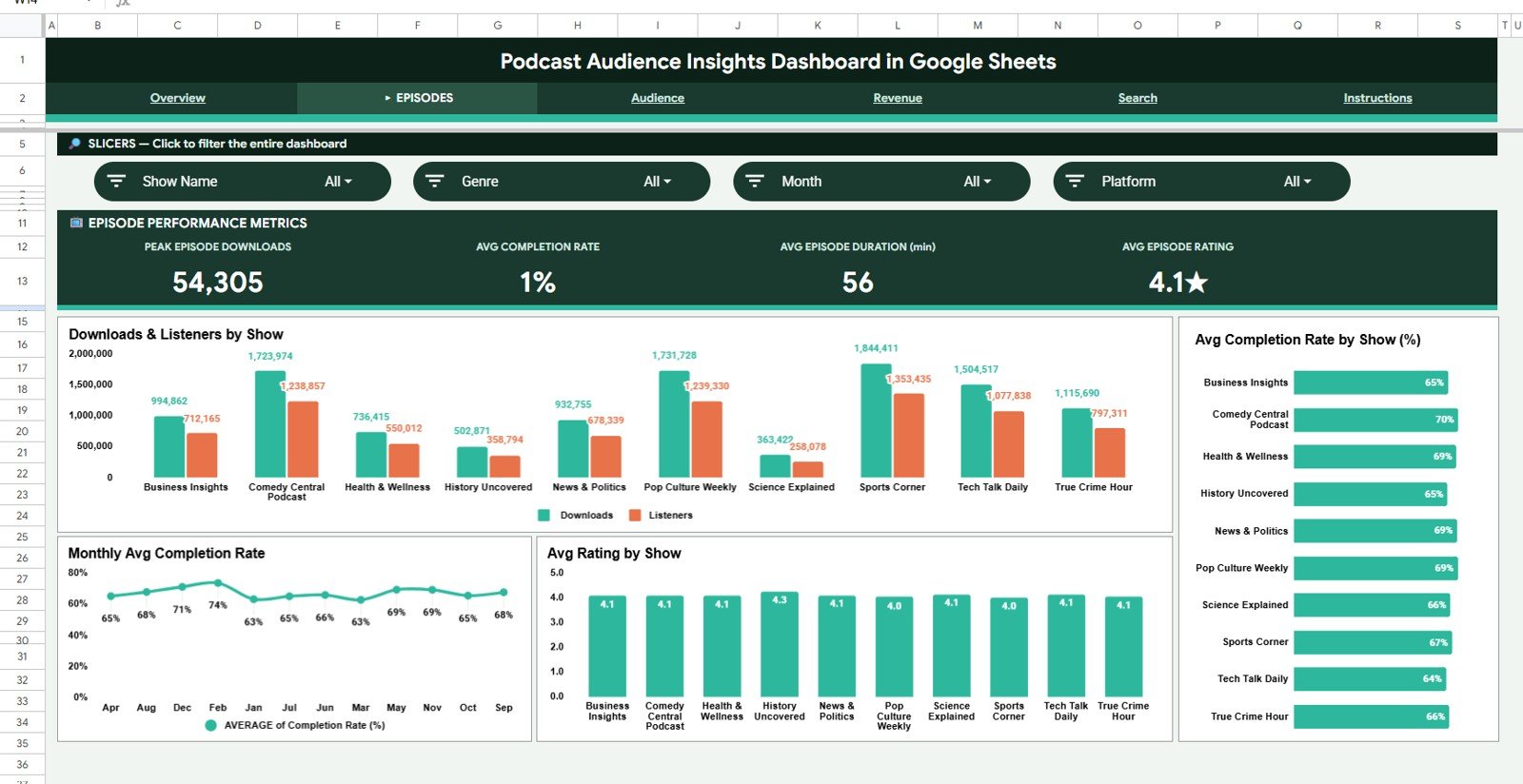The height and width of the screenshot is (784, 1523).
Task: Click the Sports Corner 4.0 rating bar
Action: pos(1009,647)
